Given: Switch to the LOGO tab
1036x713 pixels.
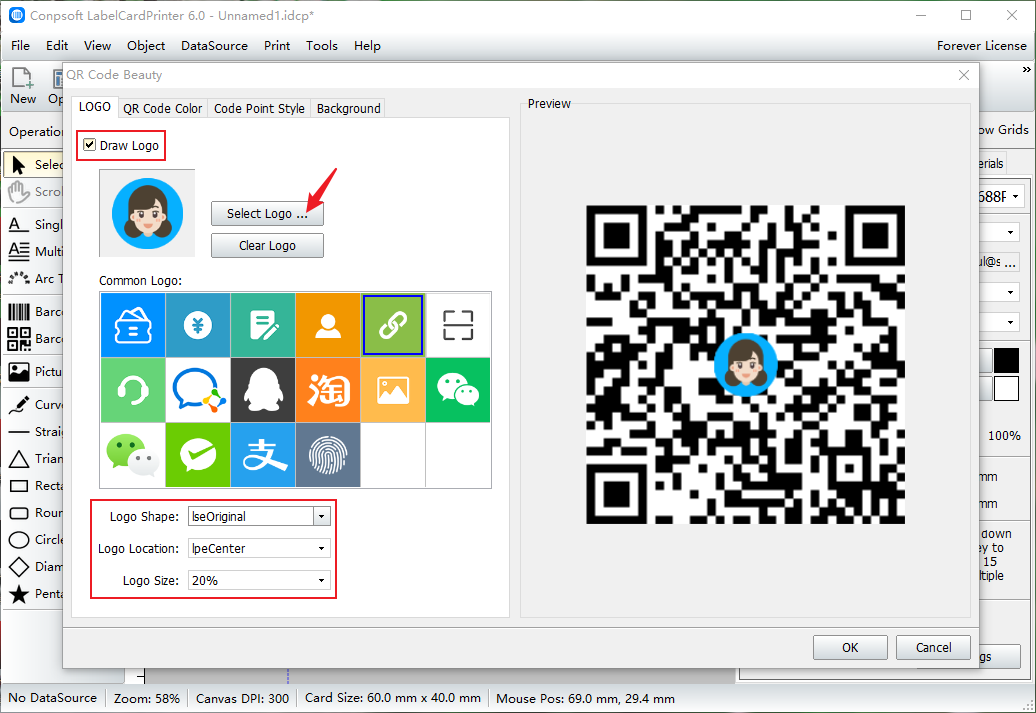Looking at the screenshot, I should 94,107.
